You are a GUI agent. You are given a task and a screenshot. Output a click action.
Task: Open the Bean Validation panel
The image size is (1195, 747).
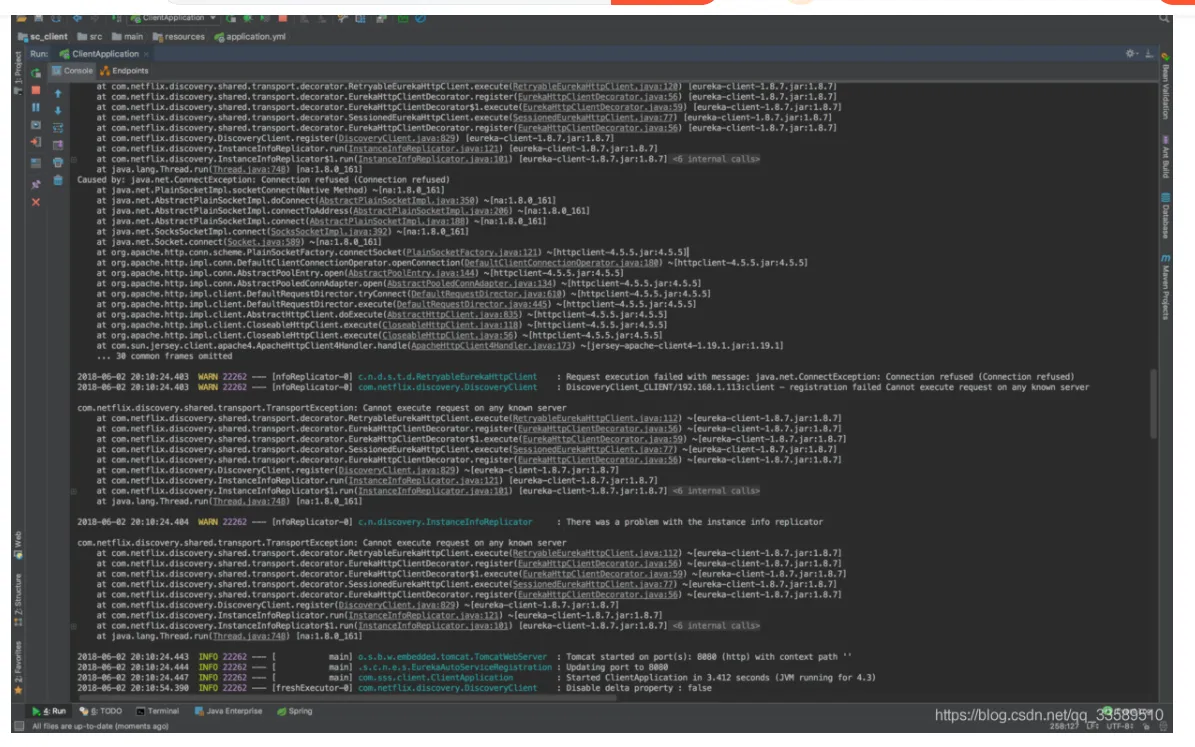point(1165,86)
